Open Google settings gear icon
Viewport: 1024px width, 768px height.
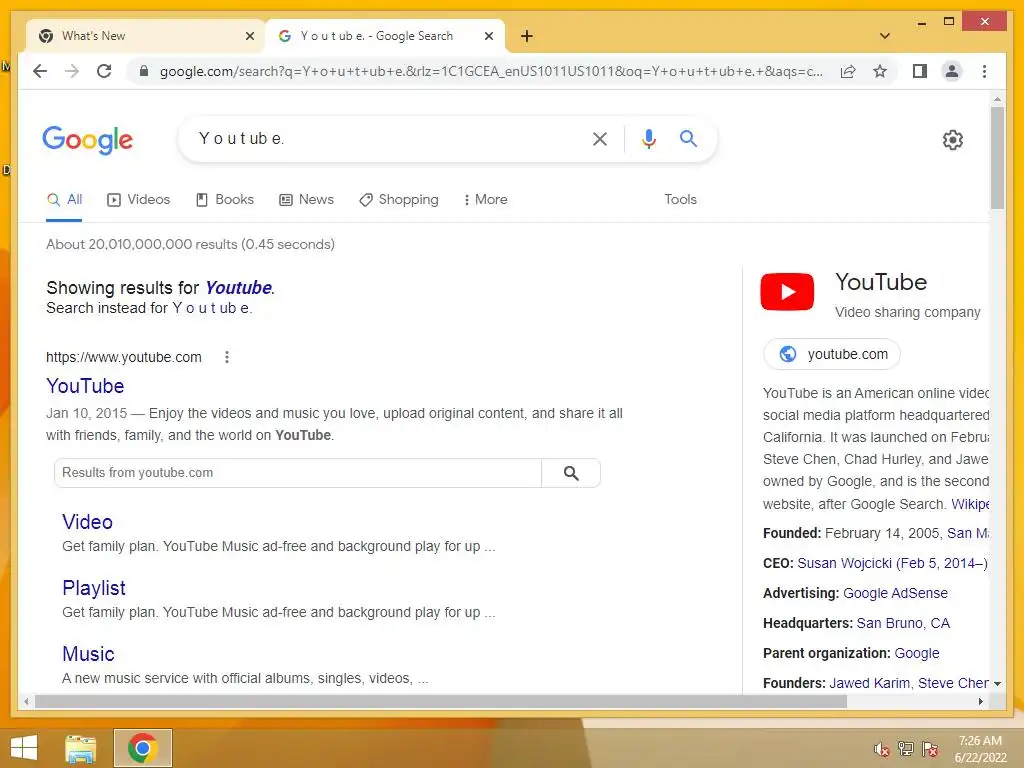pos(953,140)
